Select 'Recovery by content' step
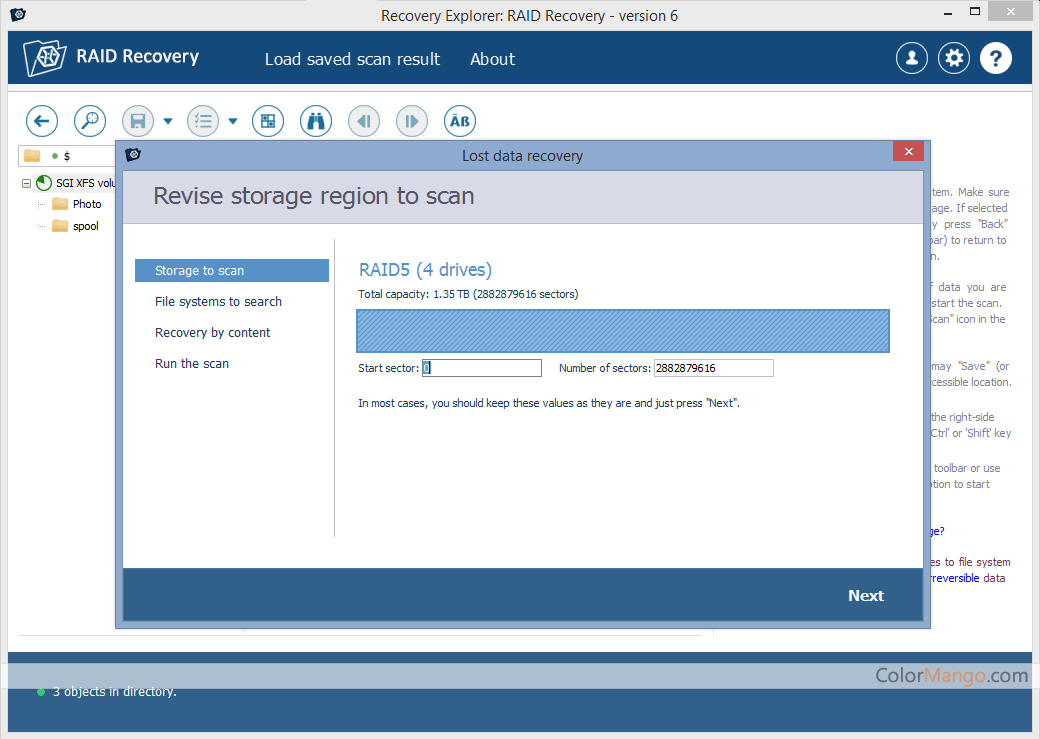The height and width of the screenshot is (739, 1040). click(212, 333)
